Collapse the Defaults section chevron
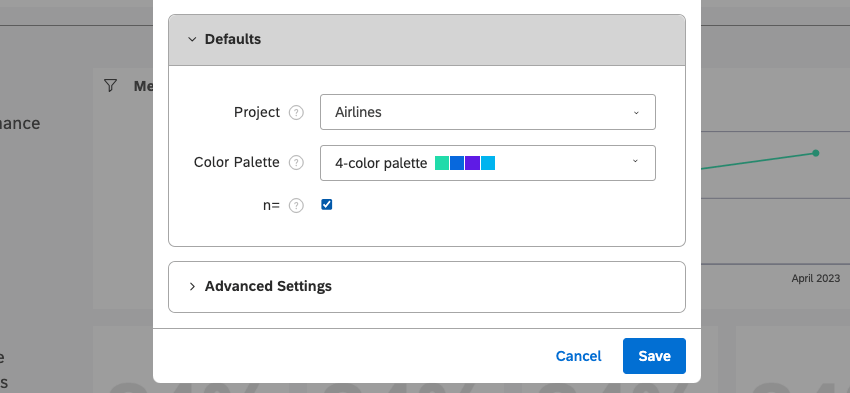 pos(192,40)
